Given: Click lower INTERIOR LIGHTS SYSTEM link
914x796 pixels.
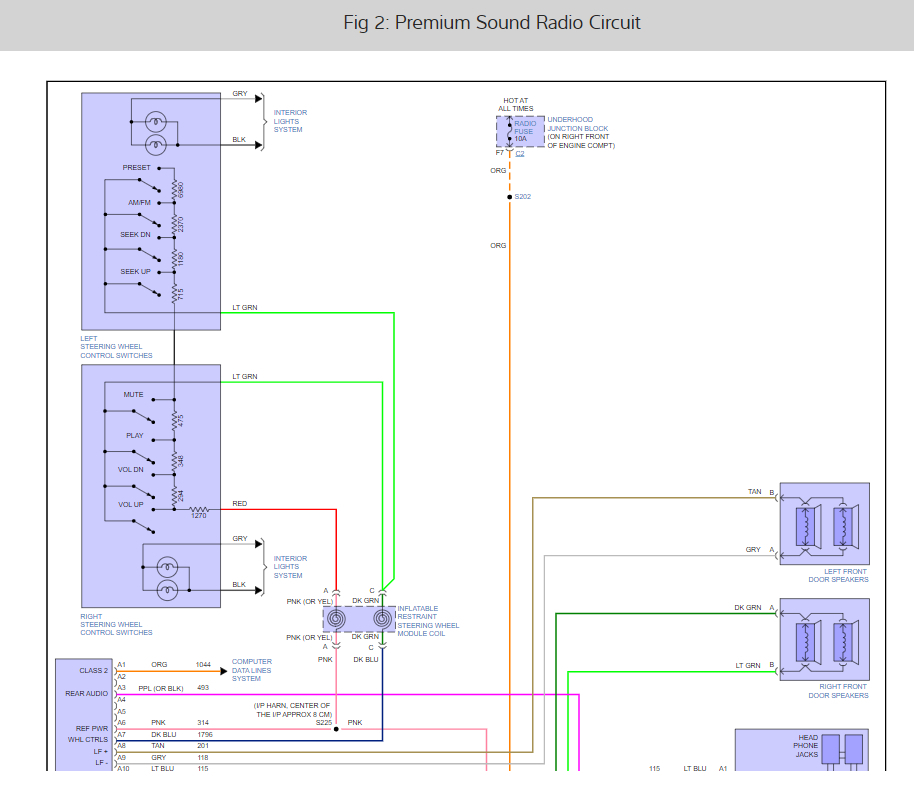Looking at the screenshot, I should tap(290, 567).
